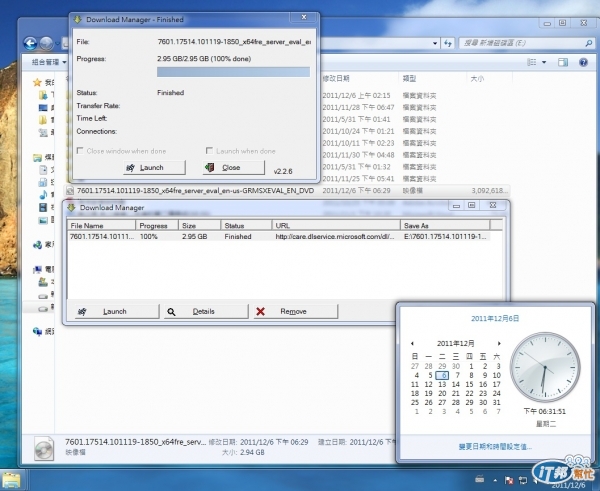Select December 6 in the calendar
600x491 pixels.
pyautogui.click(x=442, y=375)
